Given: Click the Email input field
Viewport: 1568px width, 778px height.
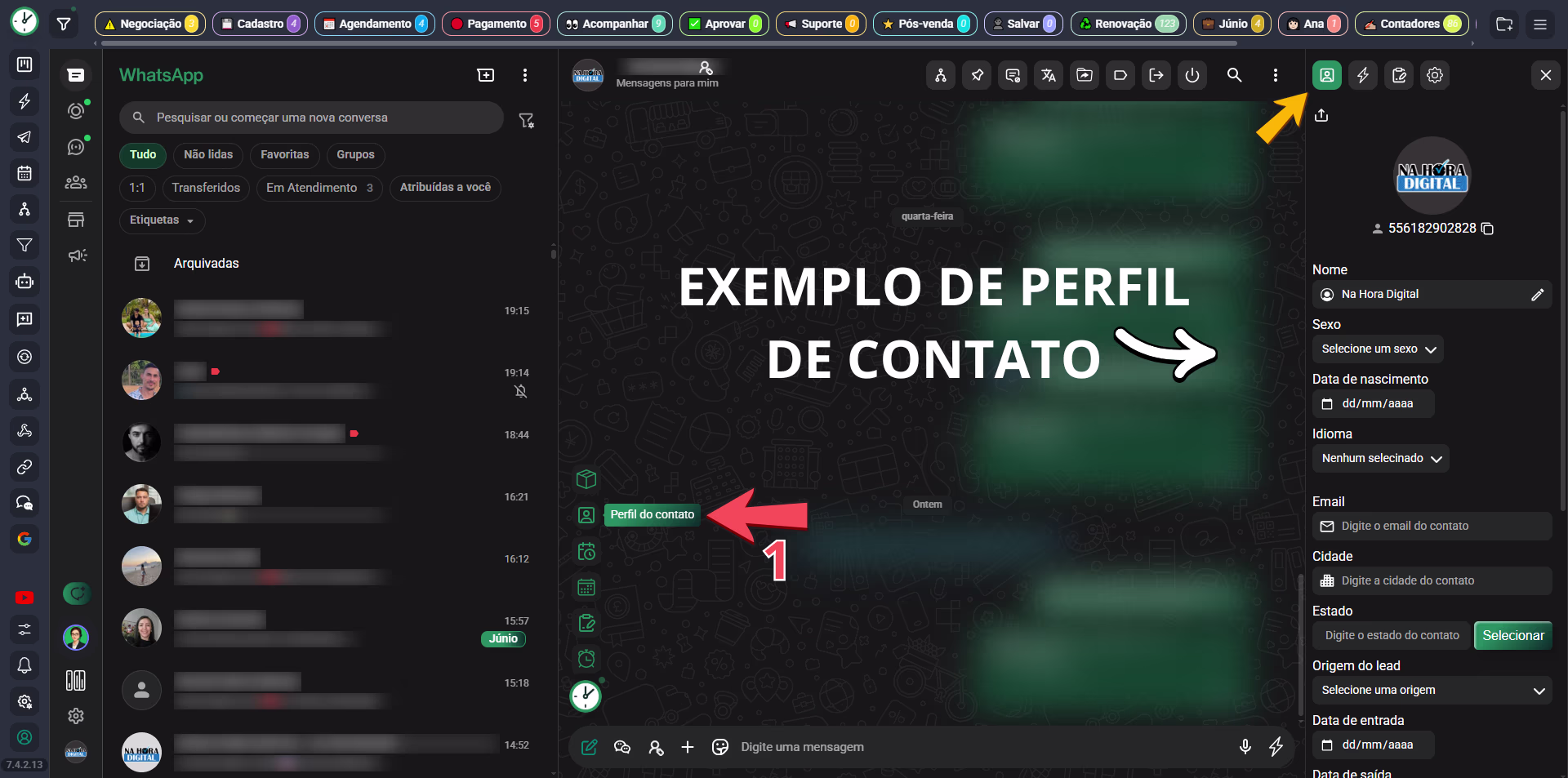Looking at the screenshot, I should 1432,527.
